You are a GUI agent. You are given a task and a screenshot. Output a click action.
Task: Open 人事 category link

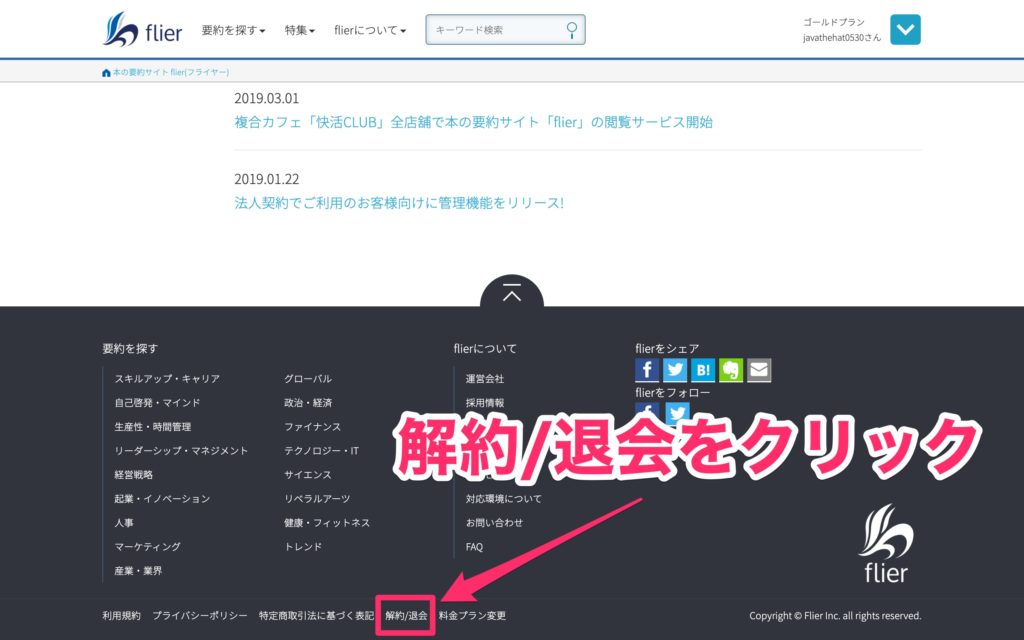point(124,523)
